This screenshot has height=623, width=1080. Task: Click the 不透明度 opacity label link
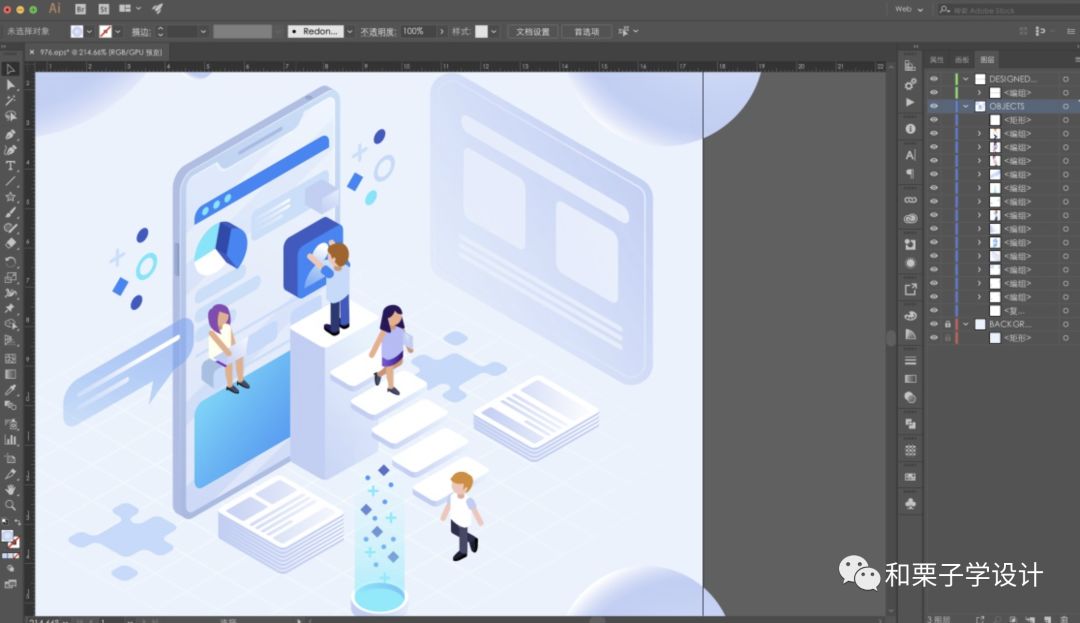[378, 32]
